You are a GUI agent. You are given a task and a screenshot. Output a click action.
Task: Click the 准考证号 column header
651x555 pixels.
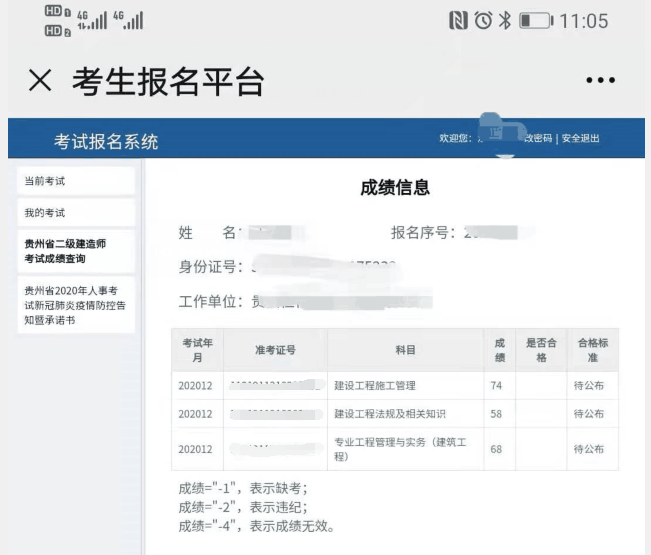pos(275,350)
